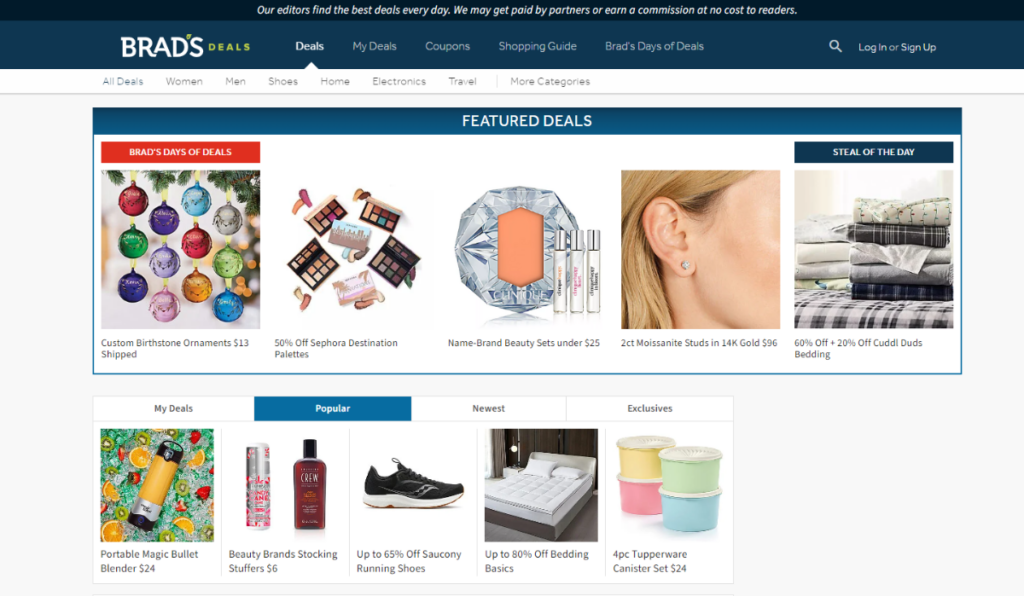This screenshot has width=1024, height=596.
Task: Click the search magnifier icon
Action: coord(835,46)
